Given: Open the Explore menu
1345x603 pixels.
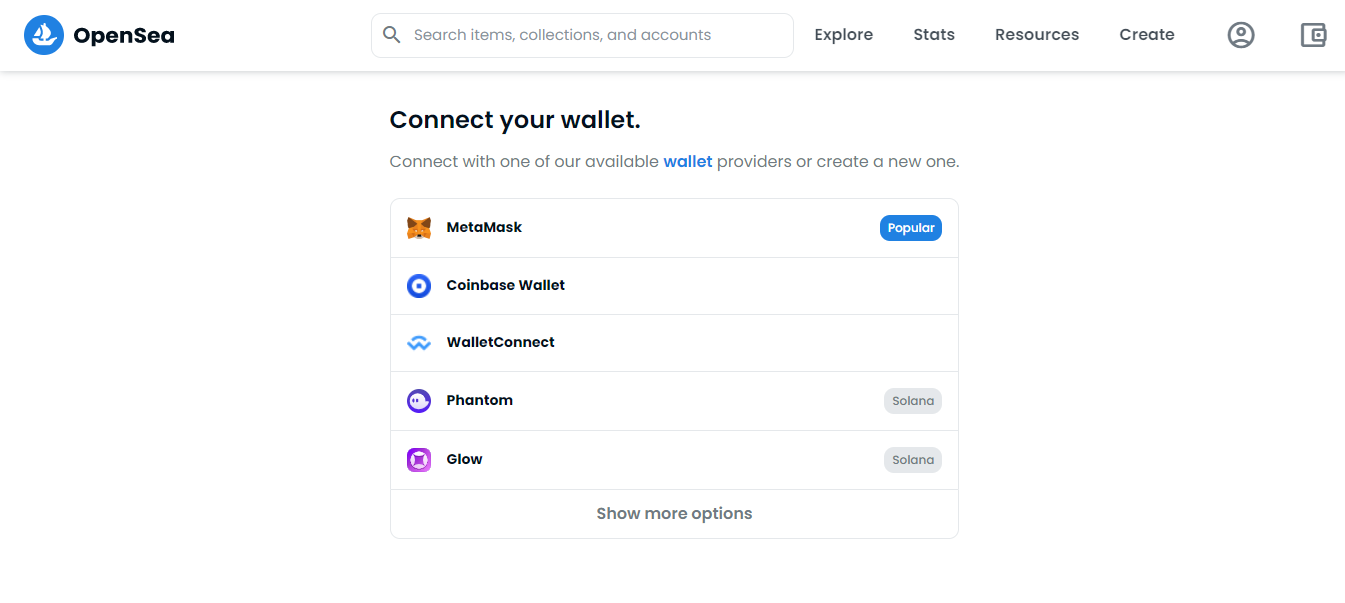Looking at the screenshot, I should 843,35.
